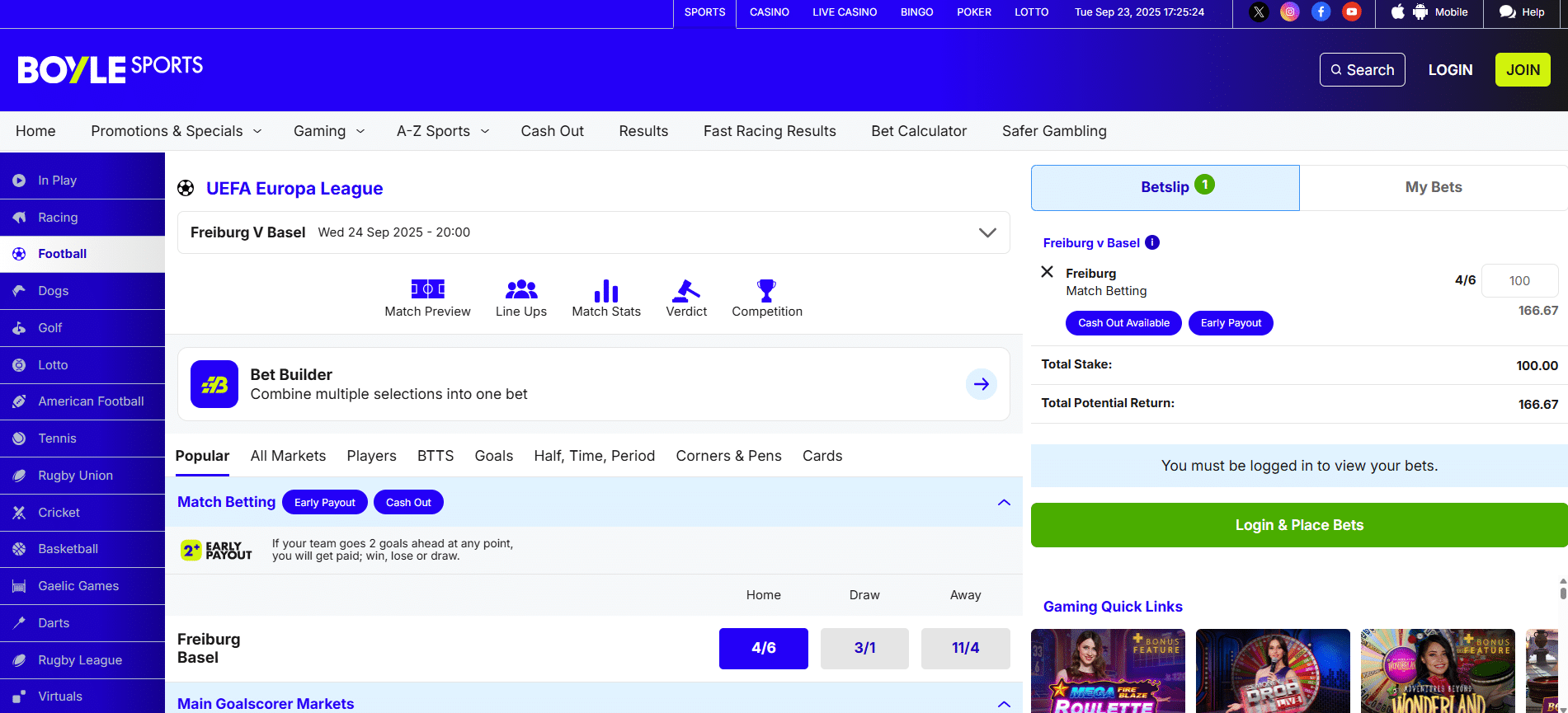
Task: Collapse Main Goalscorer Markets section
Action: (x=1004, y=704)
